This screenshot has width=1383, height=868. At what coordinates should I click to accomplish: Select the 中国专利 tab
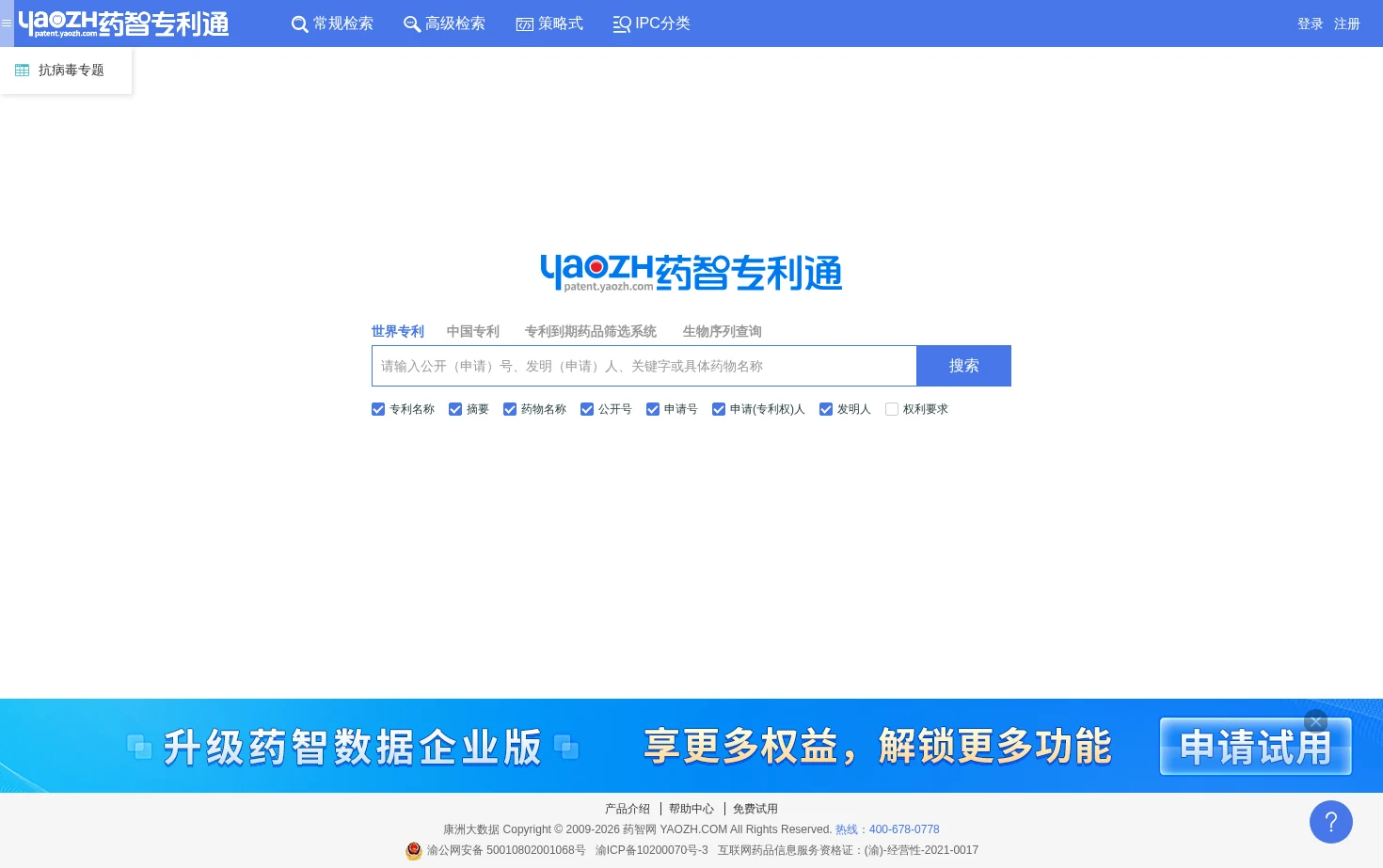(x=473, y=331)
